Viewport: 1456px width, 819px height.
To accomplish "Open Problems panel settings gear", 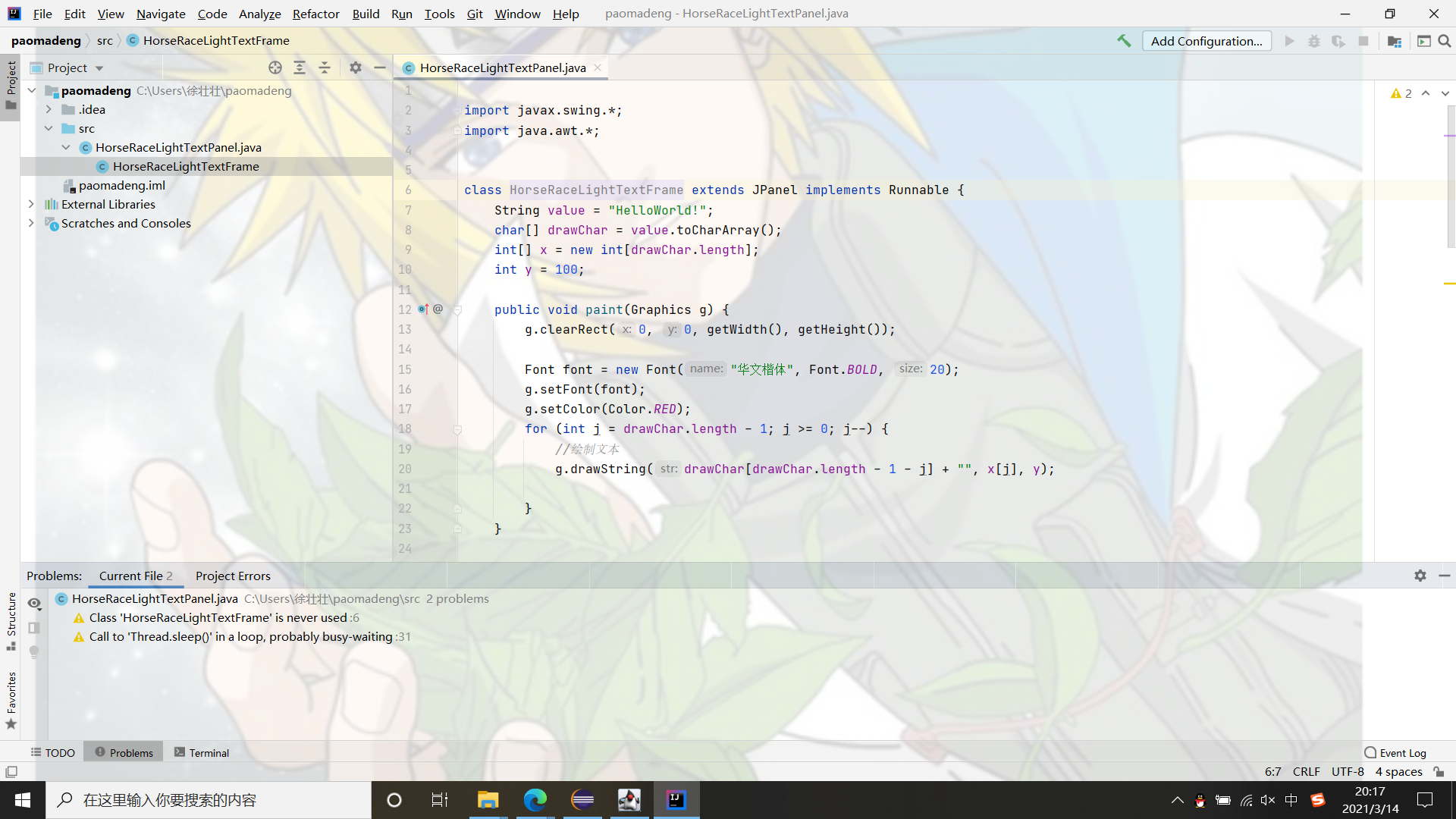I will [x=1420, y=576].
